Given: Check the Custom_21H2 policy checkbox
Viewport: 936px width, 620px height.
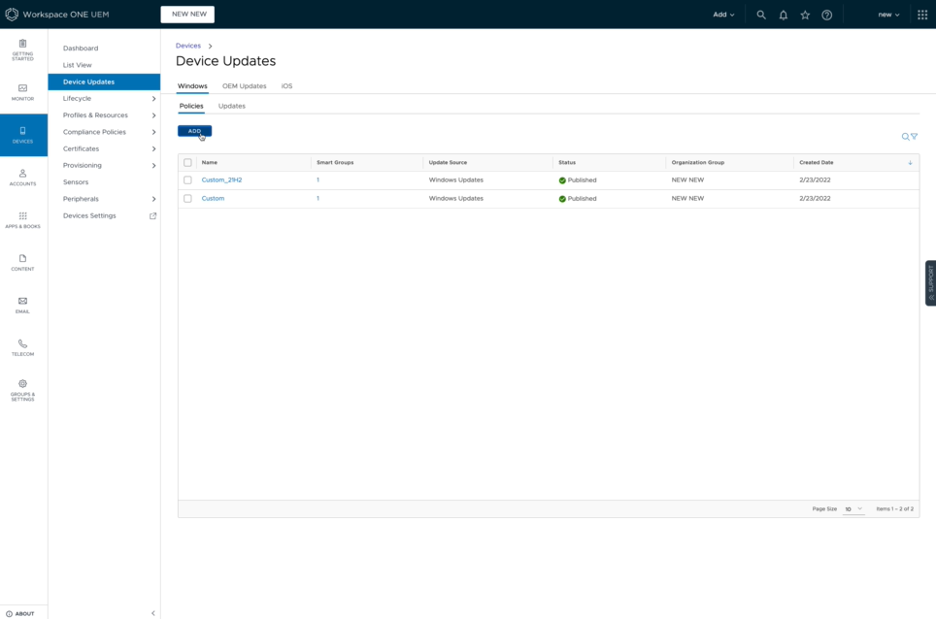Looking at the screenshot, I should pos(188,180).
